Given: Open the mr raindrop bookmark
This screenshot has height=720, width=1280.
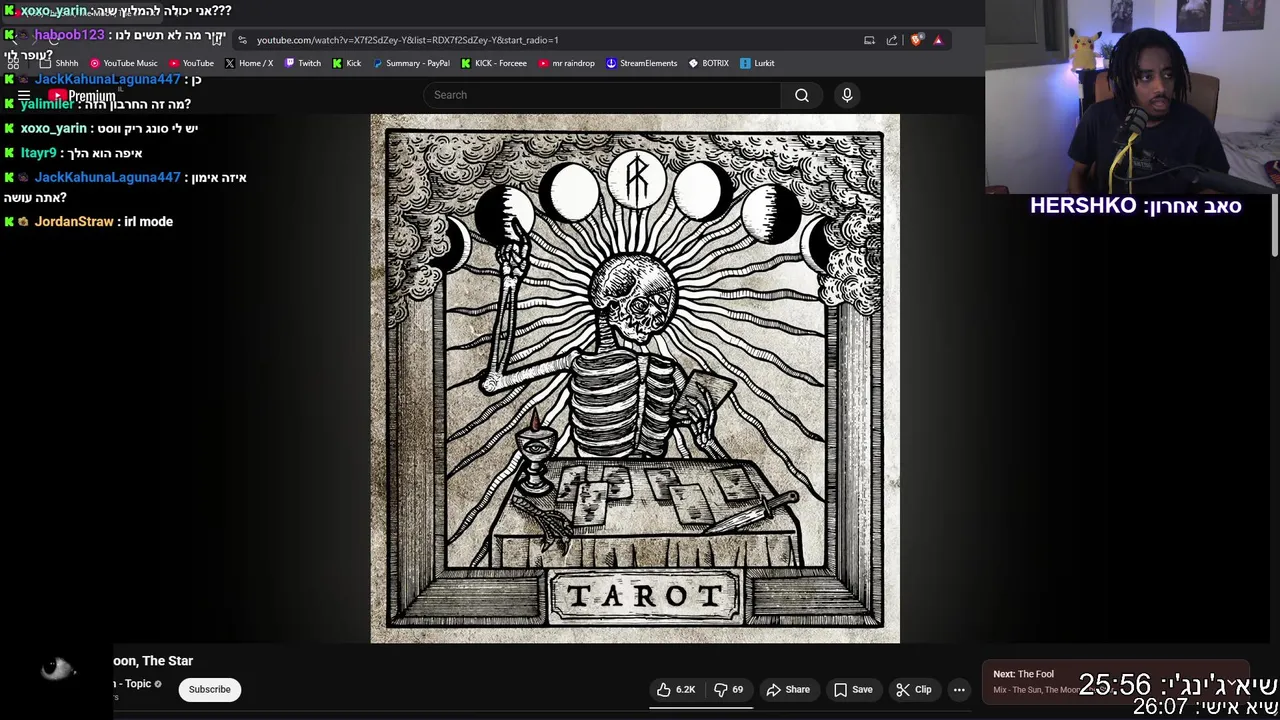Looking at the screenshot, I should tap(566, 63).
